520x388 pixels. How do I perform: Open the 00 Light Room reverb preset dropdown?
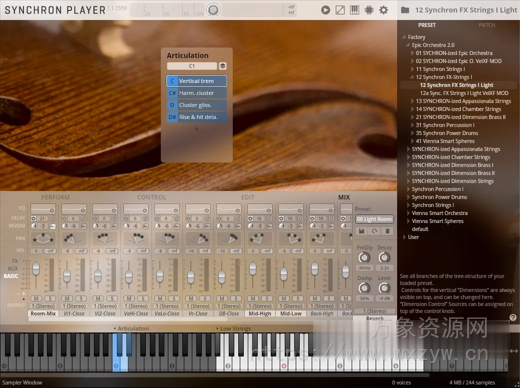click(x=374, y=219)
